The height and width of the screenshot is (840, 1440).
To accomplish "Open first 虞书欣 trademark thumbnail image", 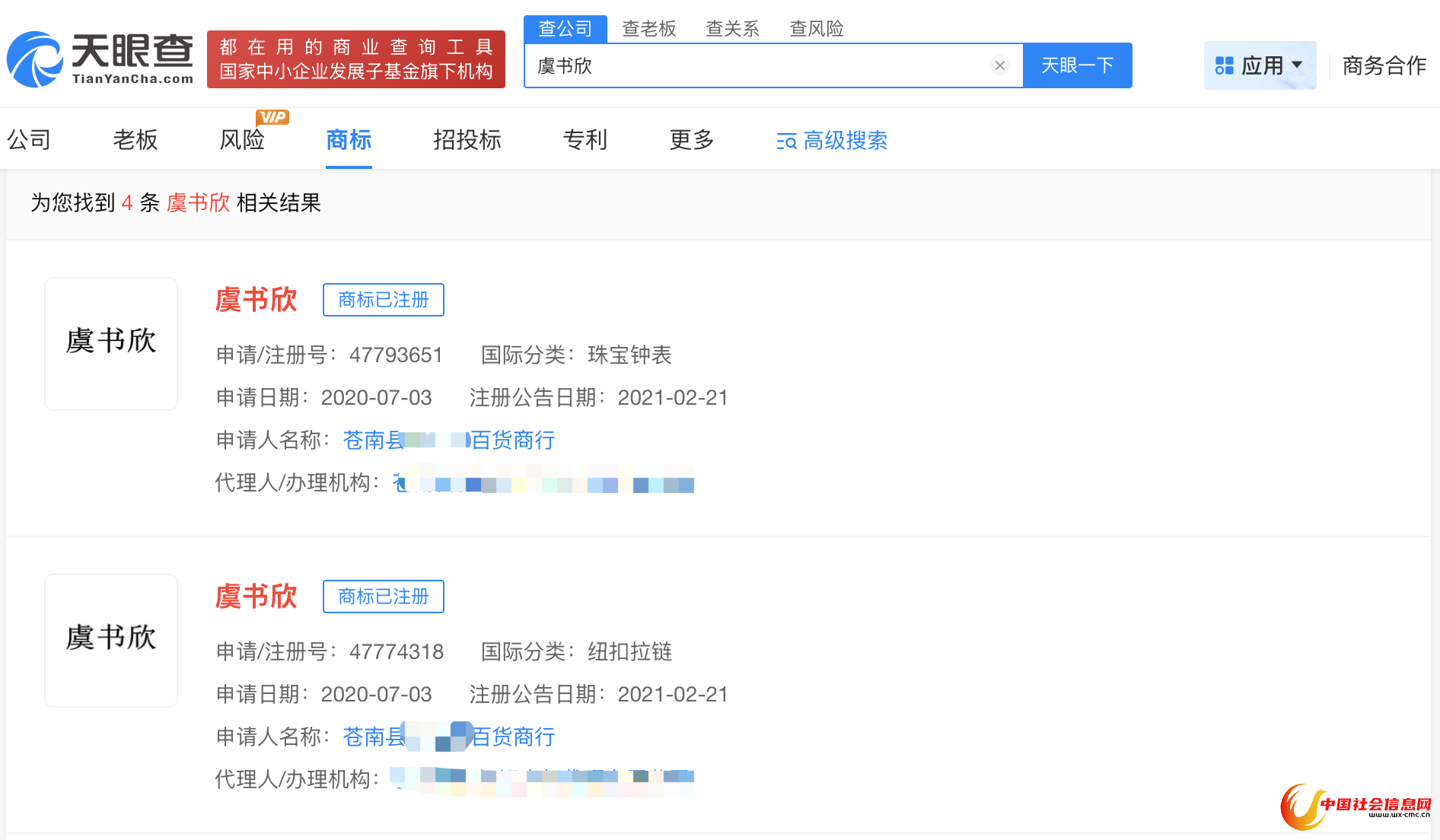I will pos(111,343).
